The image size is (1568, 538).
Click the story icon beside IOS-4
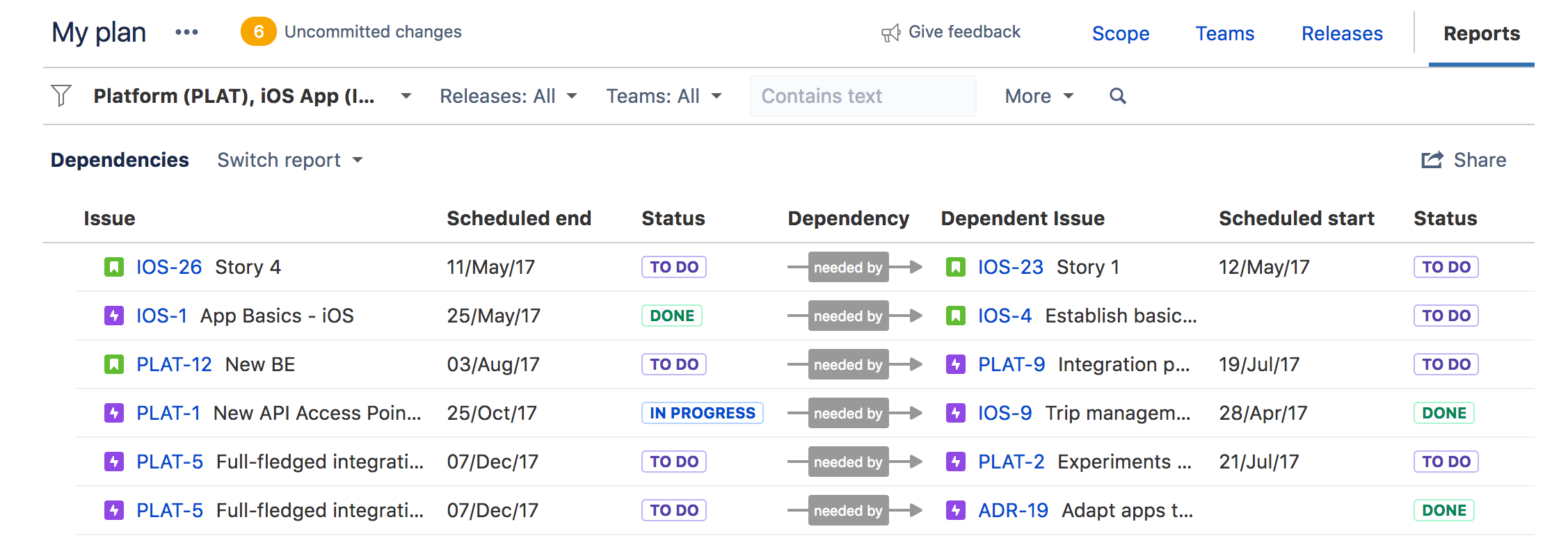[956, 316]
